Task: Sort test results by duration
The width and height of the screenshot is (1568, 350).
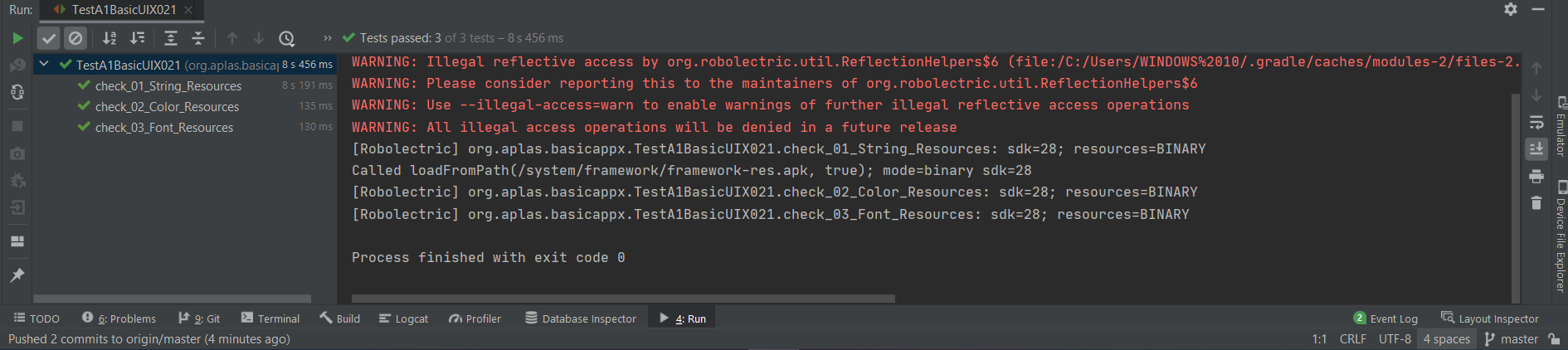Action: pyautogui.click(x=138, y=38)
